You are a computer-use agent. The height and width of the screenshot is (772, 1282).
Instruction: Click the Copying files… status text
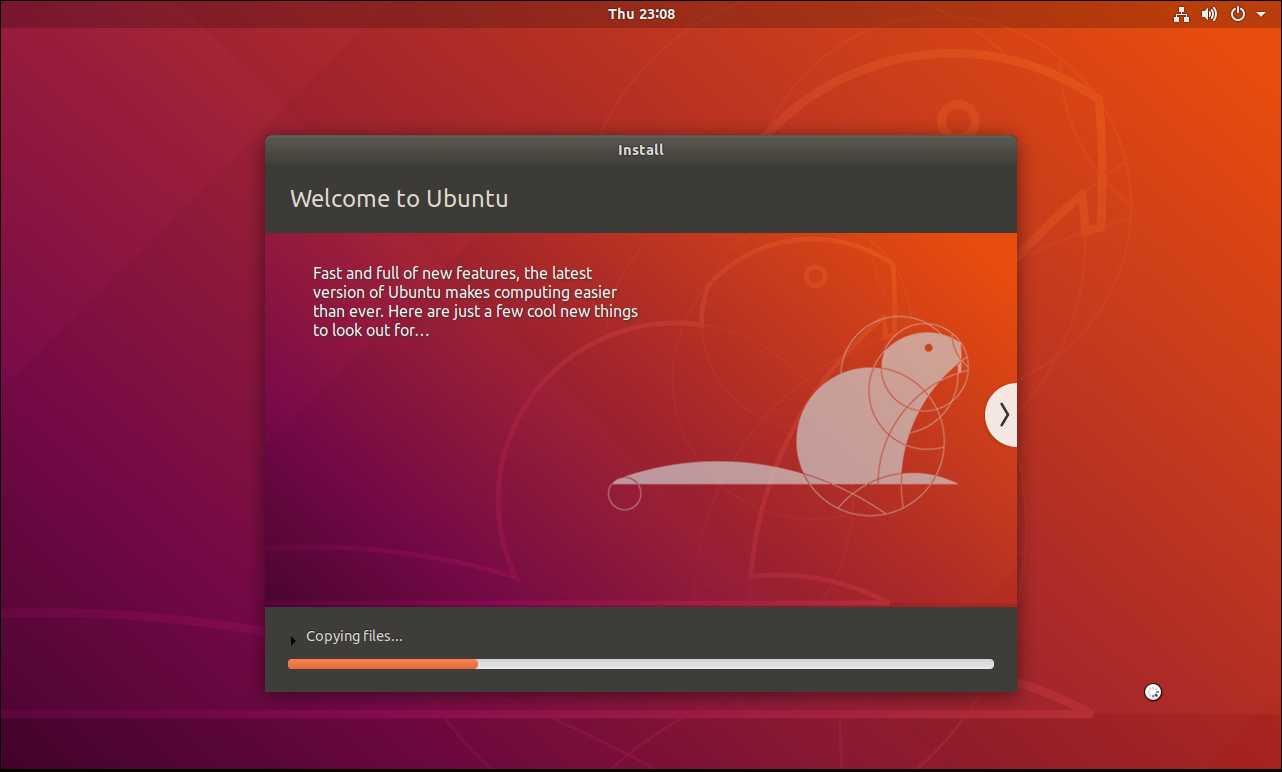pos(354,636)
